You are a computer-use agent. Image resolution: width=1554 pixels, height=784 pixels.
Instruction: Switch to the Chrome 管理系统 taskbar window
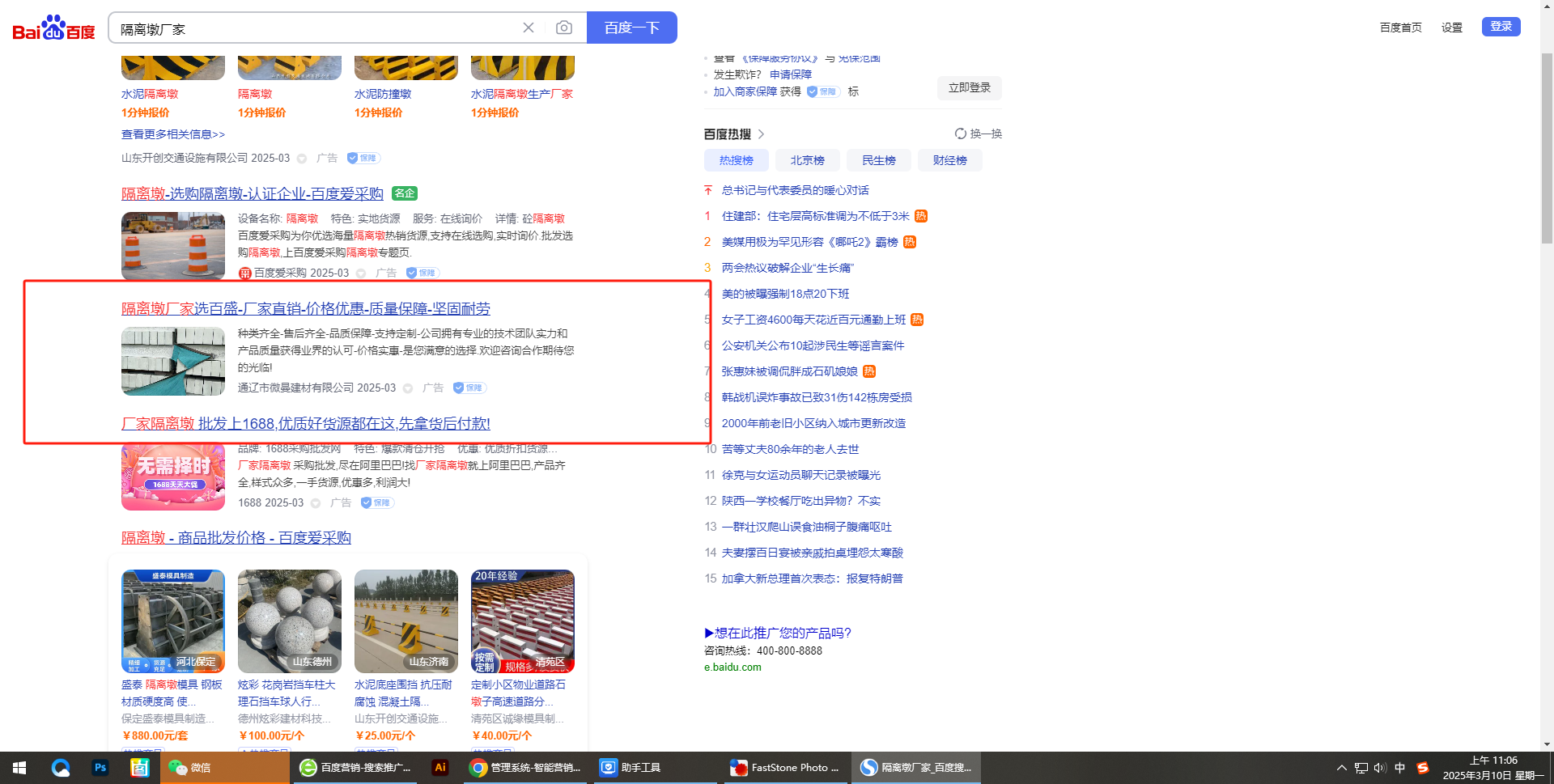(x=525, y=768)
